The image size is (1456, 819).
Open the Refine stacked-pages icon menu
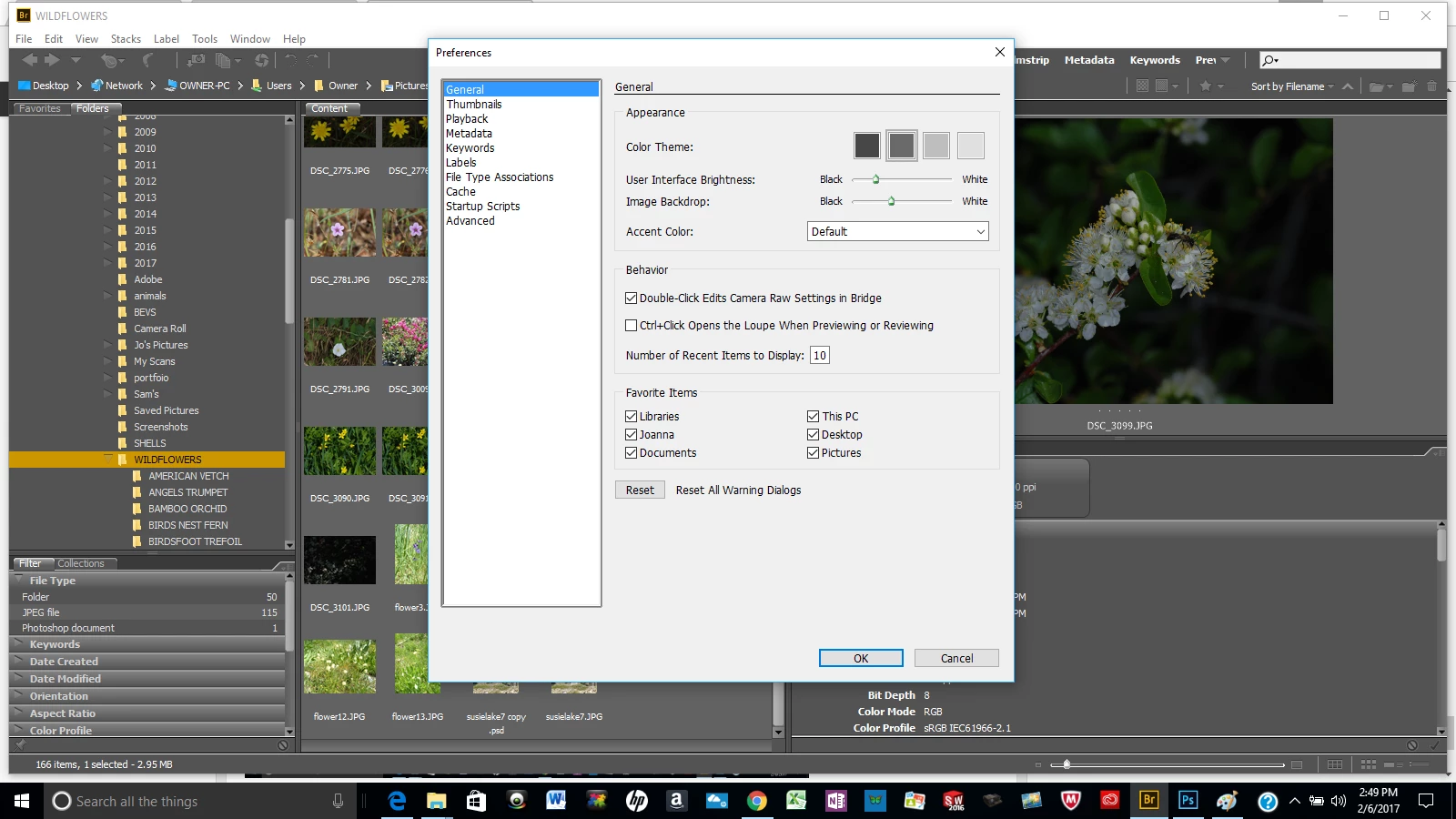point(227,60)
